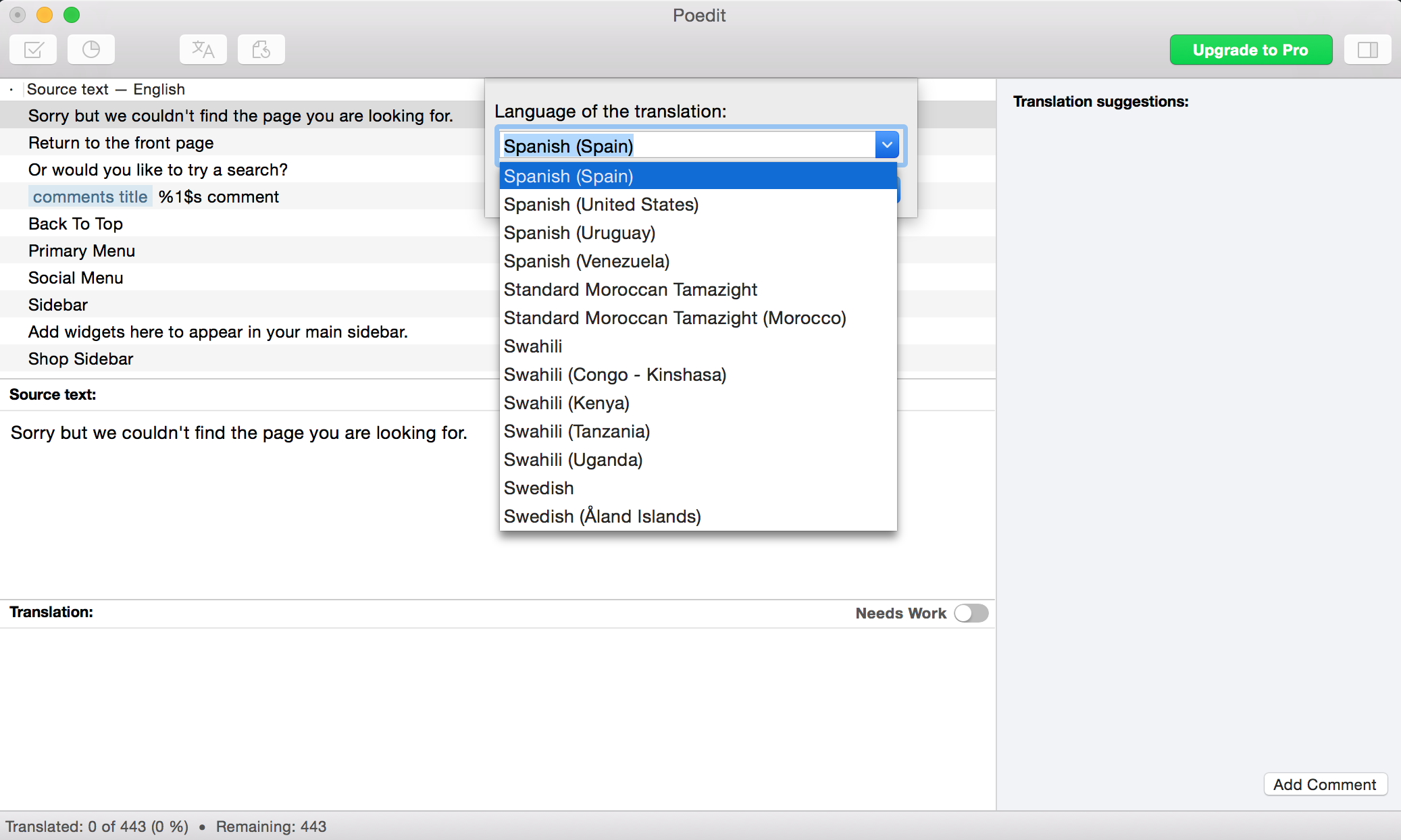Click the Add Comment button

[x=1325, y=784]
